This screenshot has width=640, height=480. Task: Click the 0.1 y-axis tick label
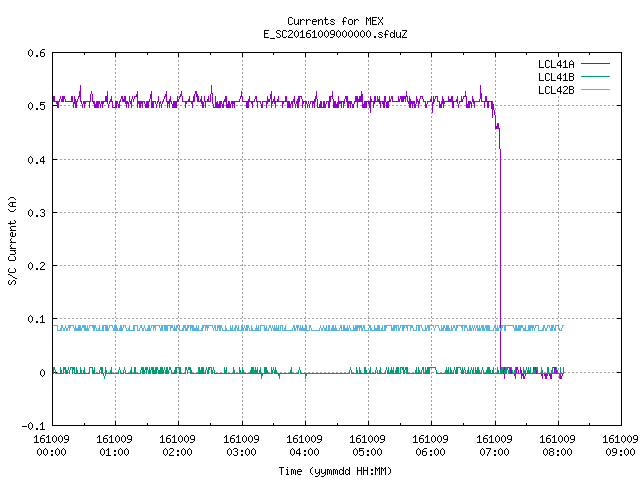pos(36,319)
